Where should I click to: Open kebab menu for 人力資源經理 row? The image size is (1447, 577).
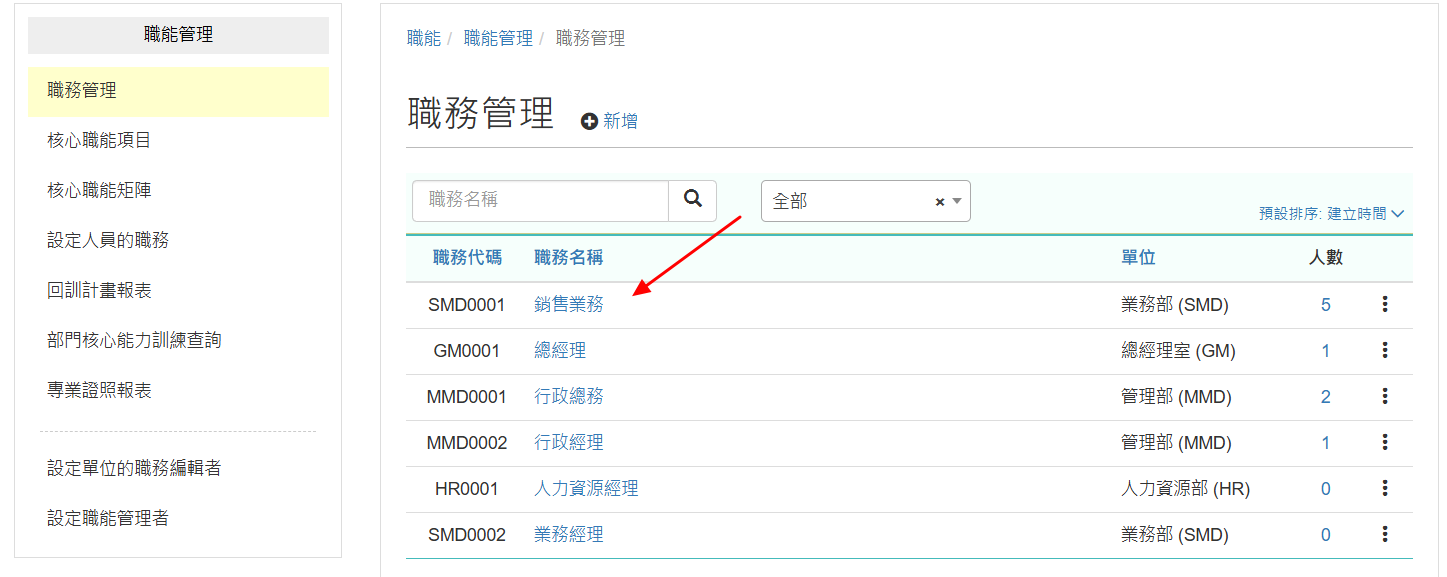pyautogui.click(x=1385, y=488)
